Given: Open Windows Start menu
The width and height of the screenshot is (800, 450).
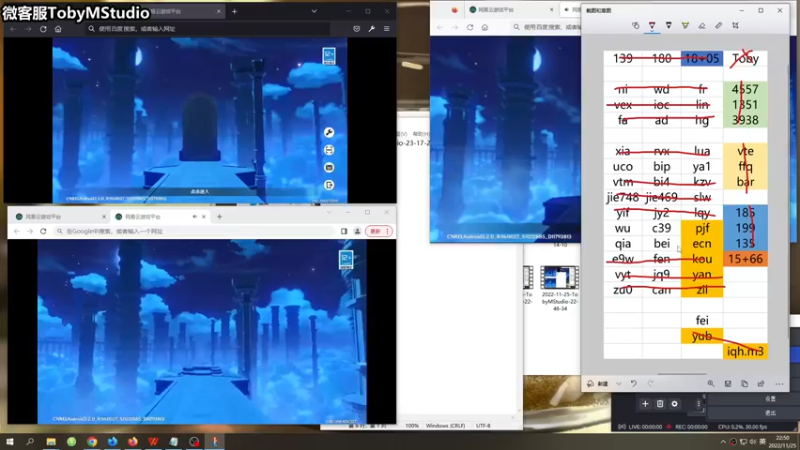Looking at the screenshot, I should (10, 442).
